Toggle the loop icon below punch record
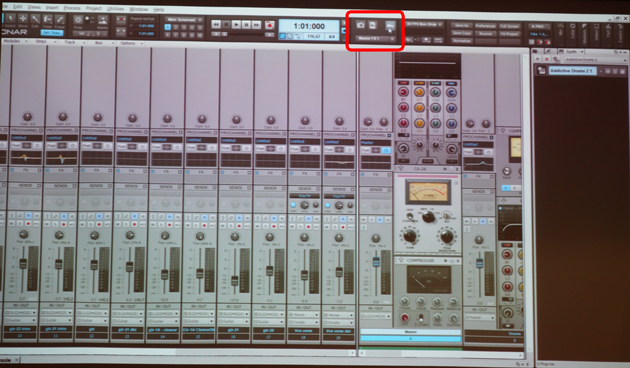This screenshot has width=630, height=368. [x=121, y=31]
